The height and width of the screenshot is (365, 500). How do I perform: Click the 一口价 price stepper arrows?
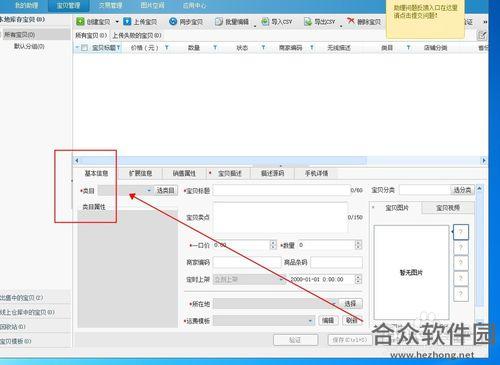tap(273, 245)
